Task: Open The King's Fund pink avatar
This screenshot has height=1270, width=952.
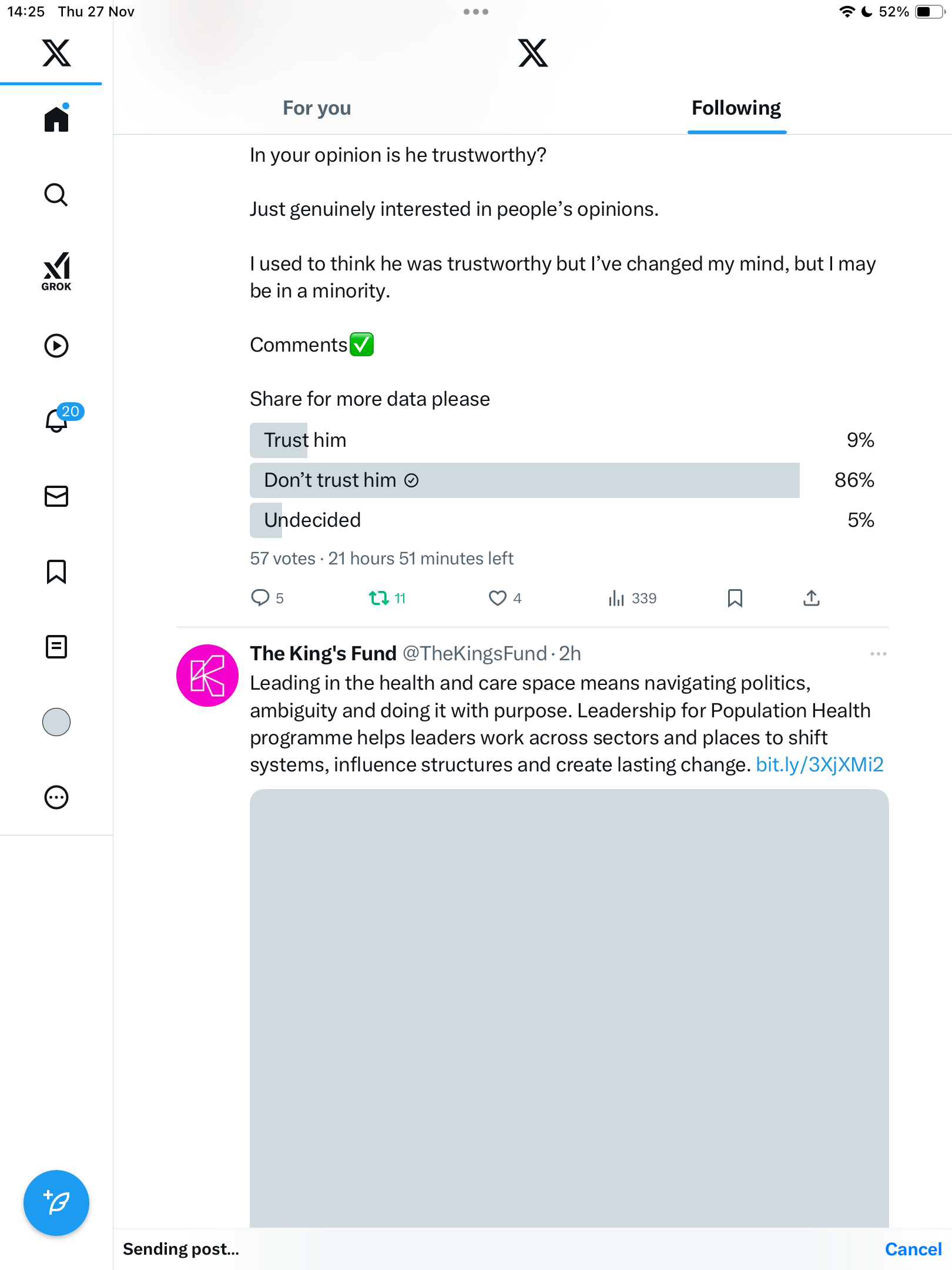Action: [207, 676]
